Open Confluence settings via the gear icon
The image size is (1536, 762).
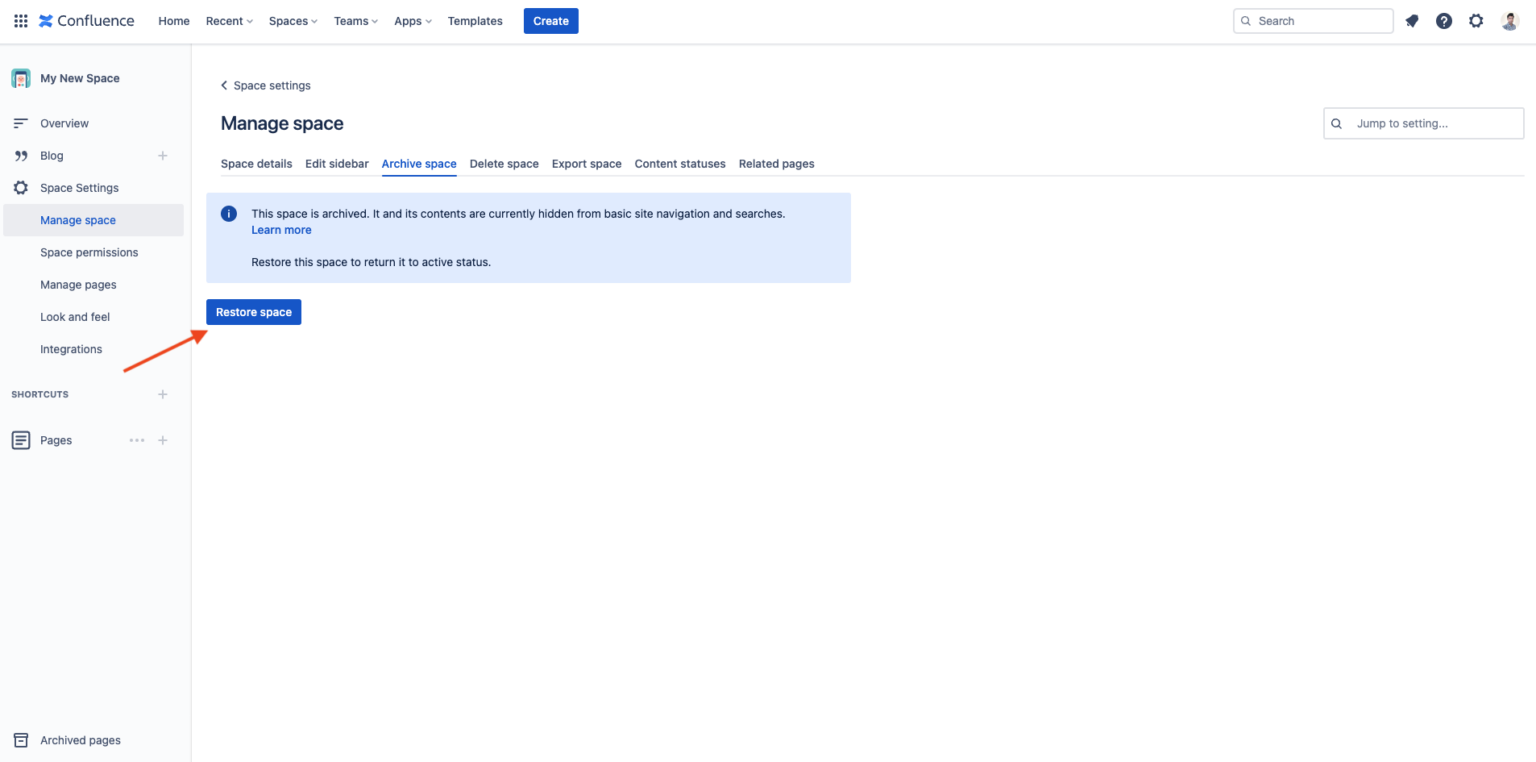(x=1476, y=20)
